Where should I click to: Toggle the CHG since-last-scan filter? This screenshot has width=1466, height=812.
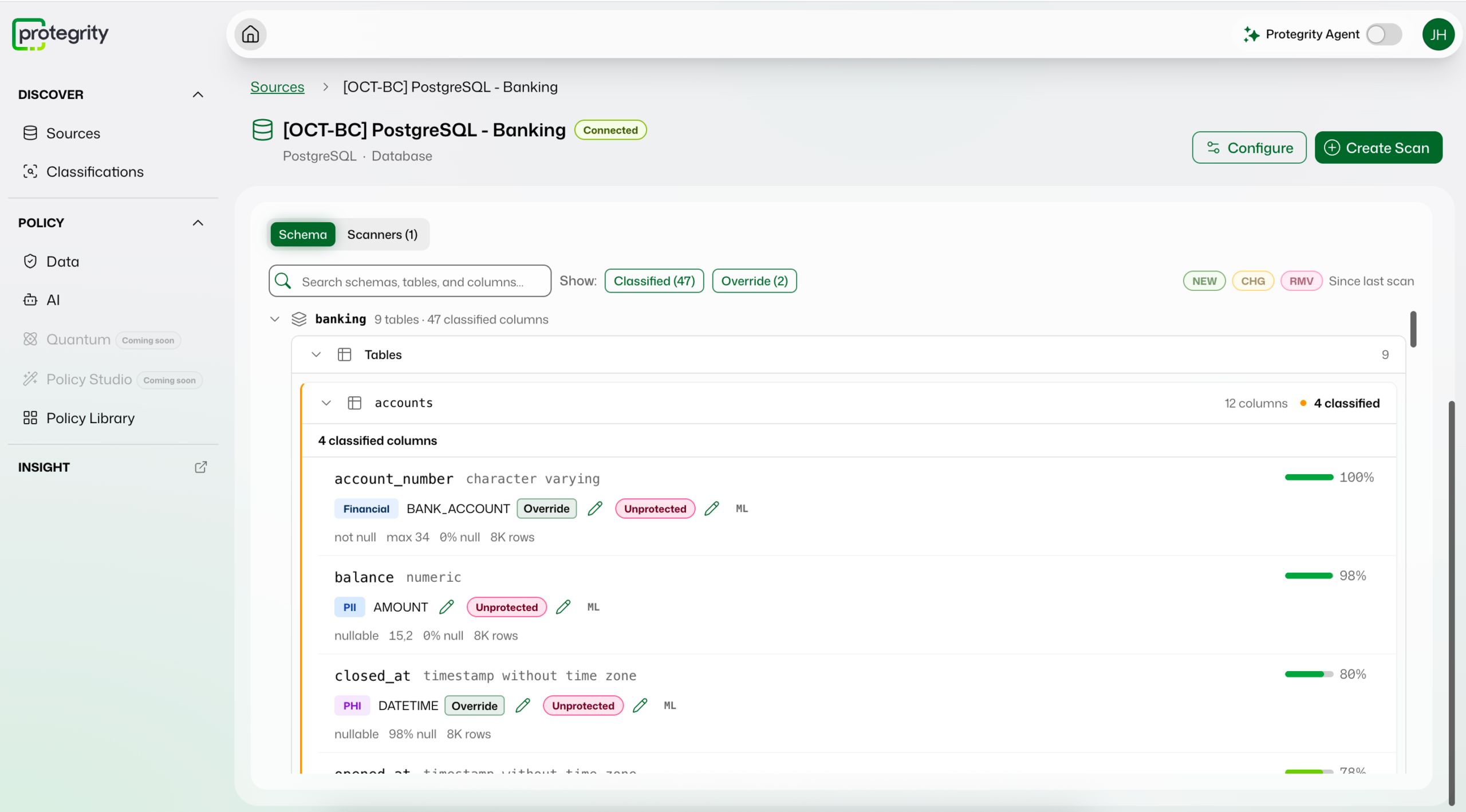coord(1253,281)
